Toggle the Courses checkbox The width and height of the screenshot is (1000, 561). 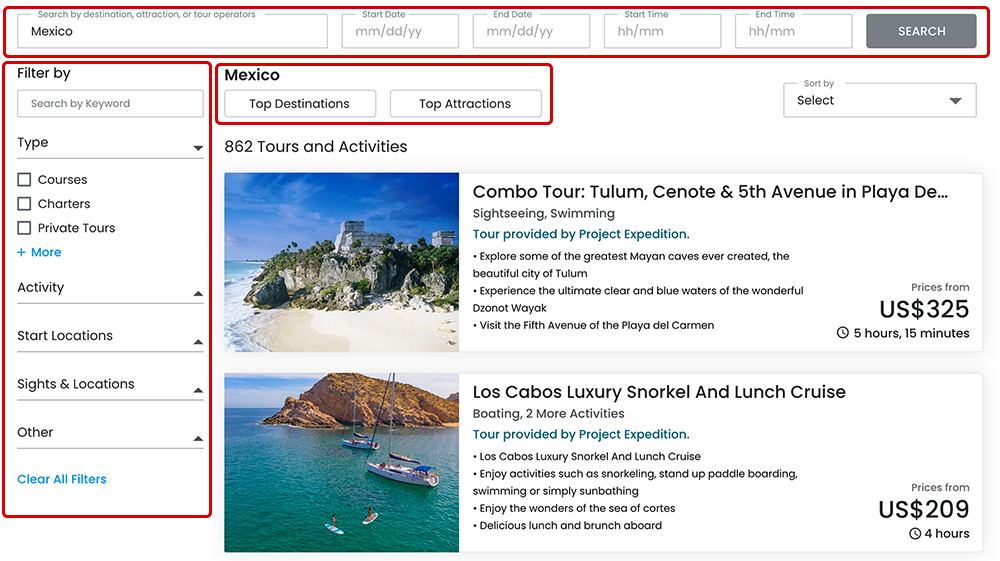tap(25, 180)
